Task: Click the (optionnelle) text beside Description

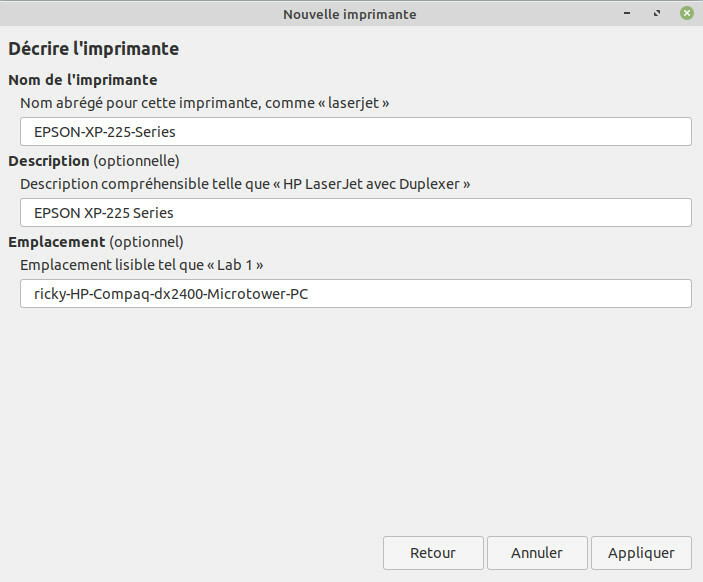Action: 136,160
